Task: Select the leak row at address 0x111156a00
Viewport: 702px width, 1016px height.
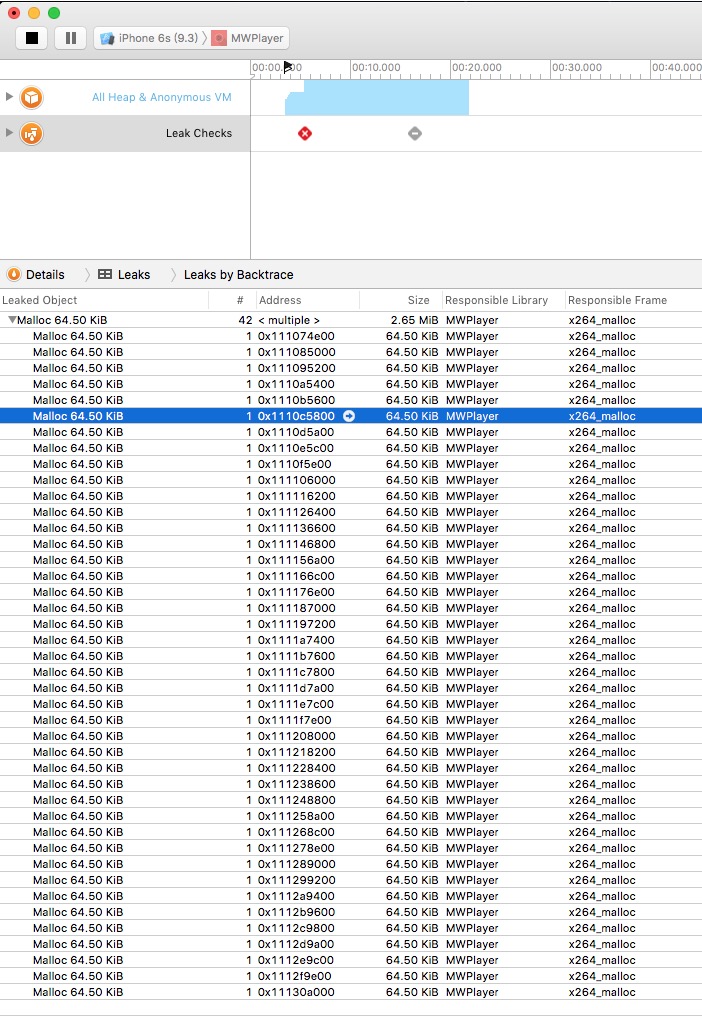Action: click(351, 560)
